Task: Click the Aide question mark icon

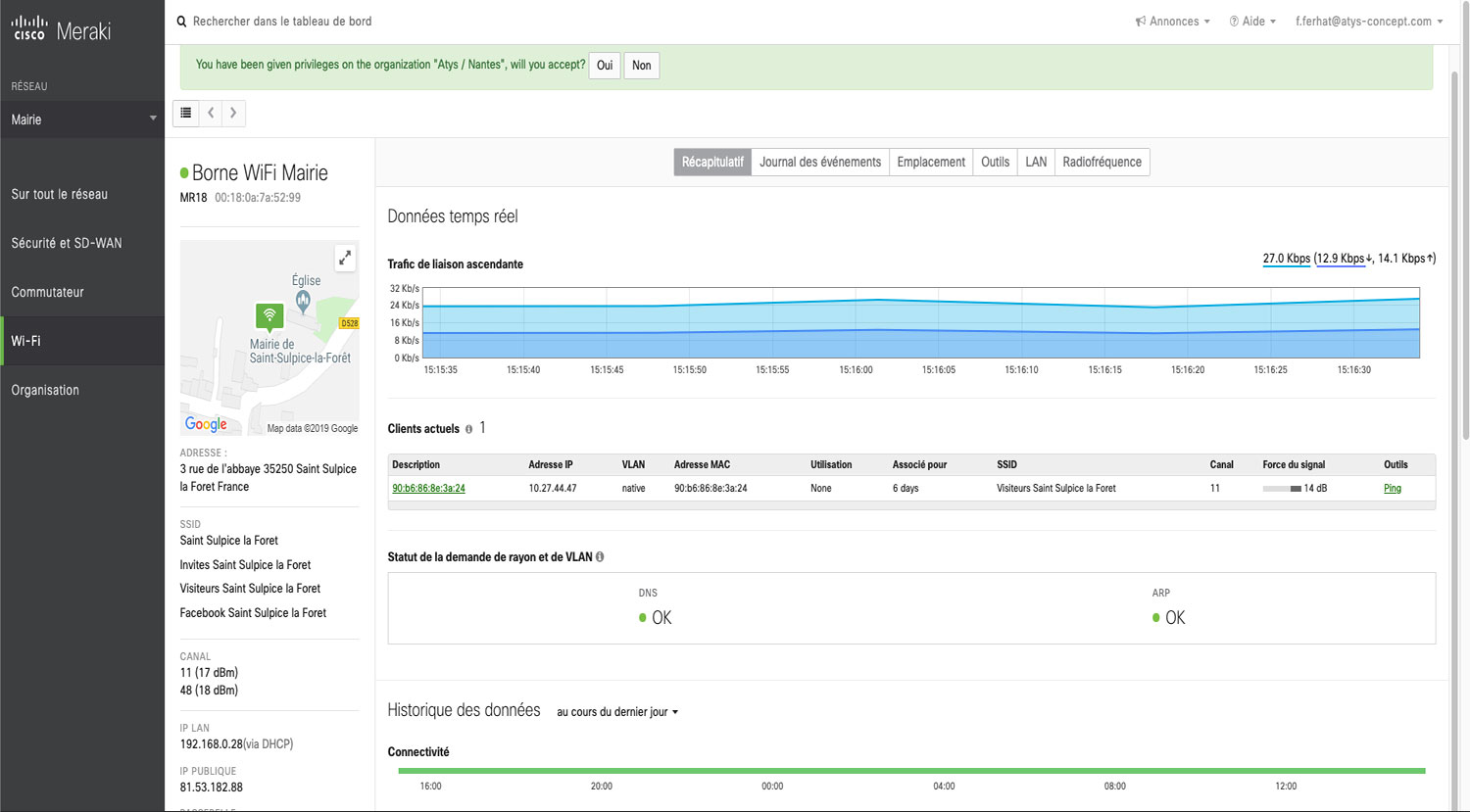Action: (x=1234, y=22)
